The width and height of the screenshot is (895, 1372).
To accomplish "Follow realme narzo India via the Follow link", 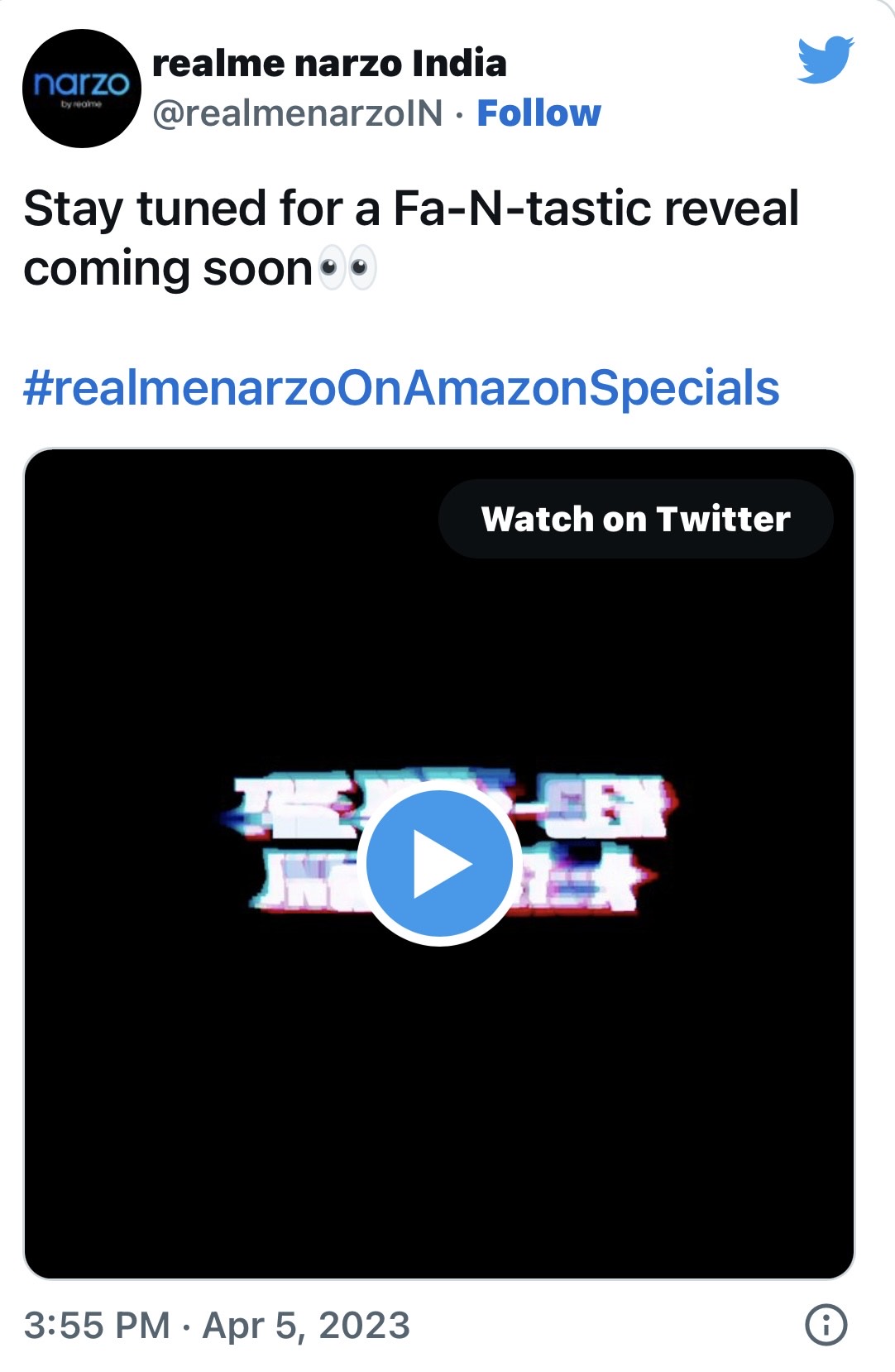I will (x=538, y=113).
